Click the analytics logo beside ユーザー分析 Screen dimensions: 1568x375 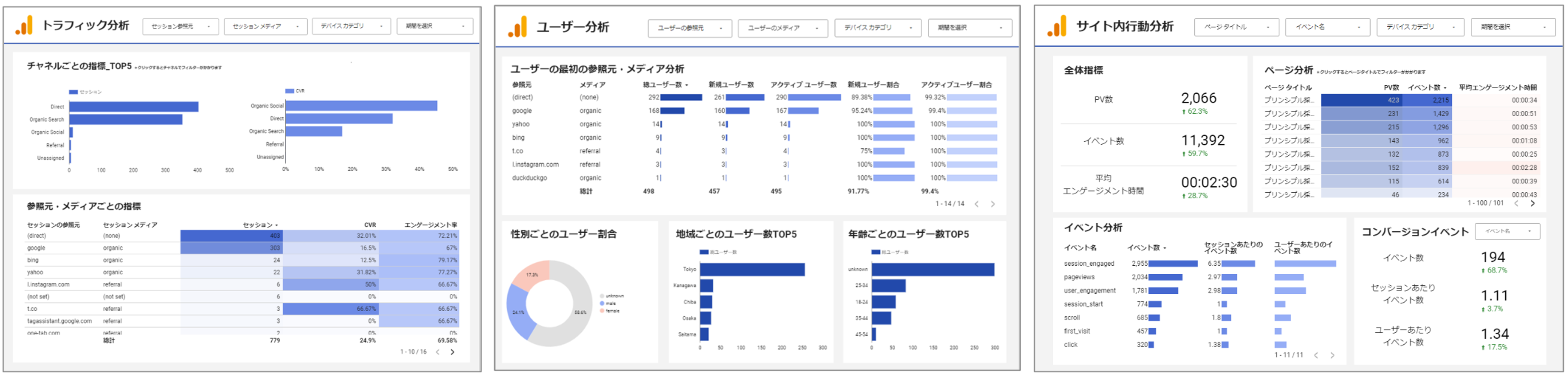tap(518, 27)
